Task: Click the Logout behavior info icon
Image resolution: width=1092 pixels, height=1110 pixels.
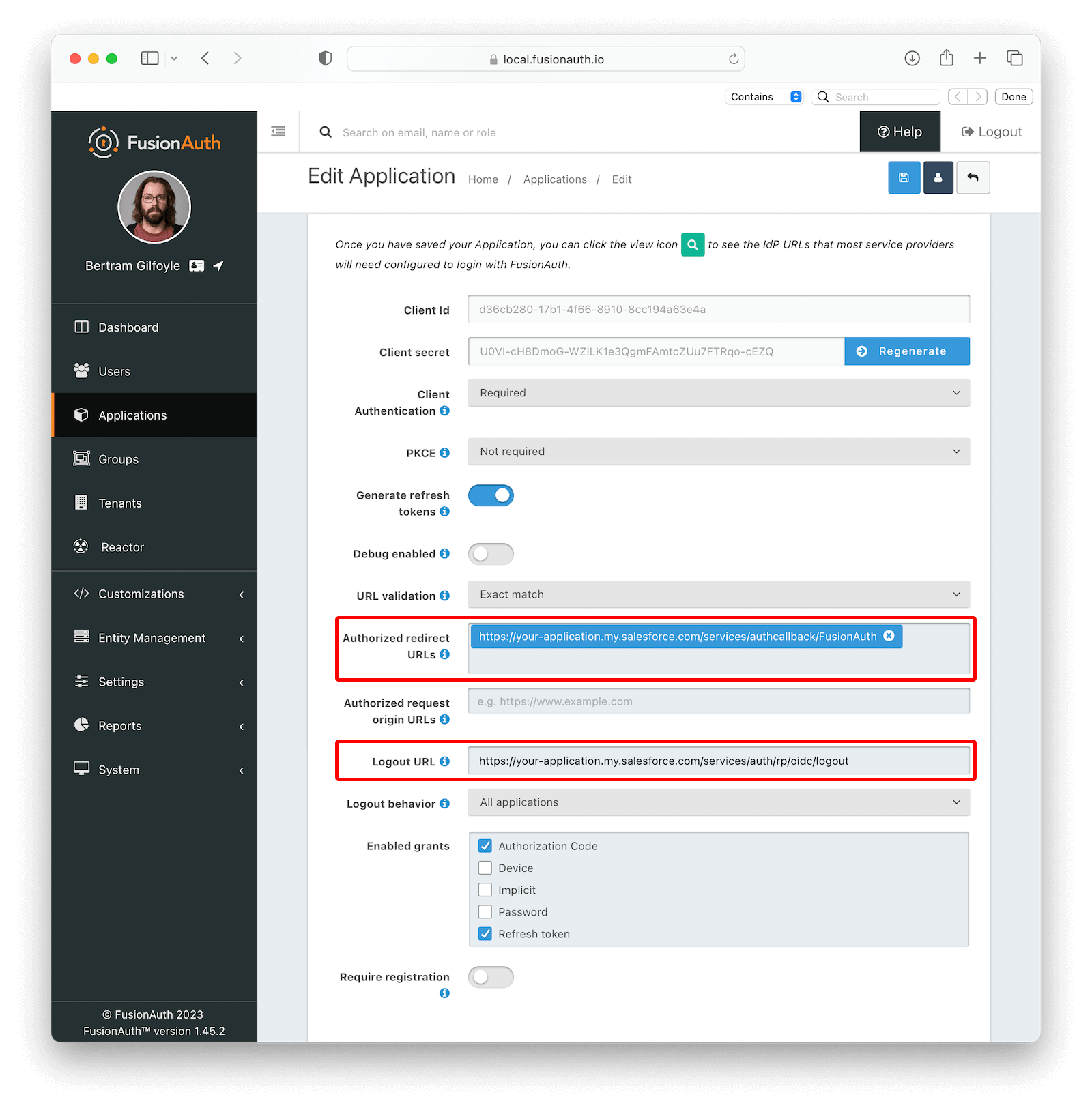Action: point(444,804)
